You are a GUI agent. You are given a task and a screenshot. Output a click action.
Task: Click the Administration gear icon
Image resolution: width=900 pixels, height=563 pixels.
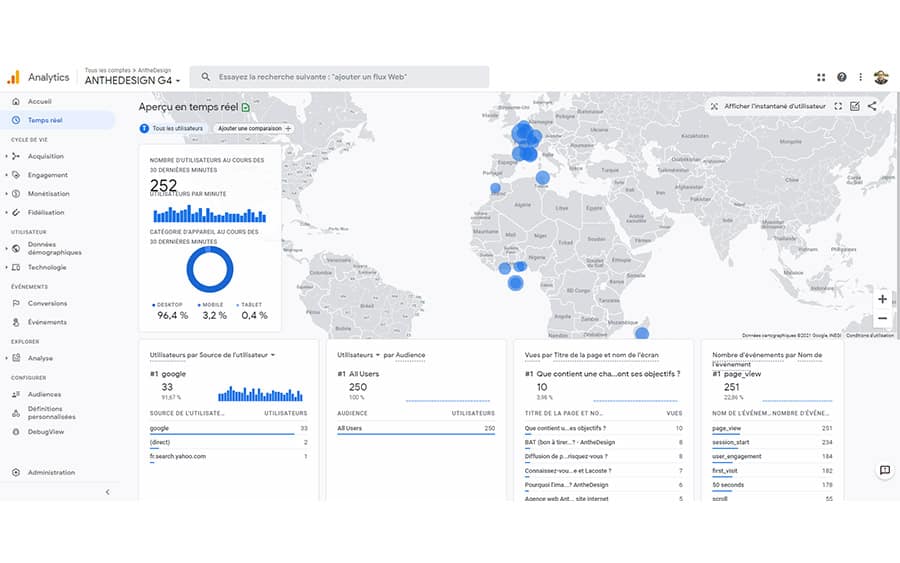(x=16, y=472)
